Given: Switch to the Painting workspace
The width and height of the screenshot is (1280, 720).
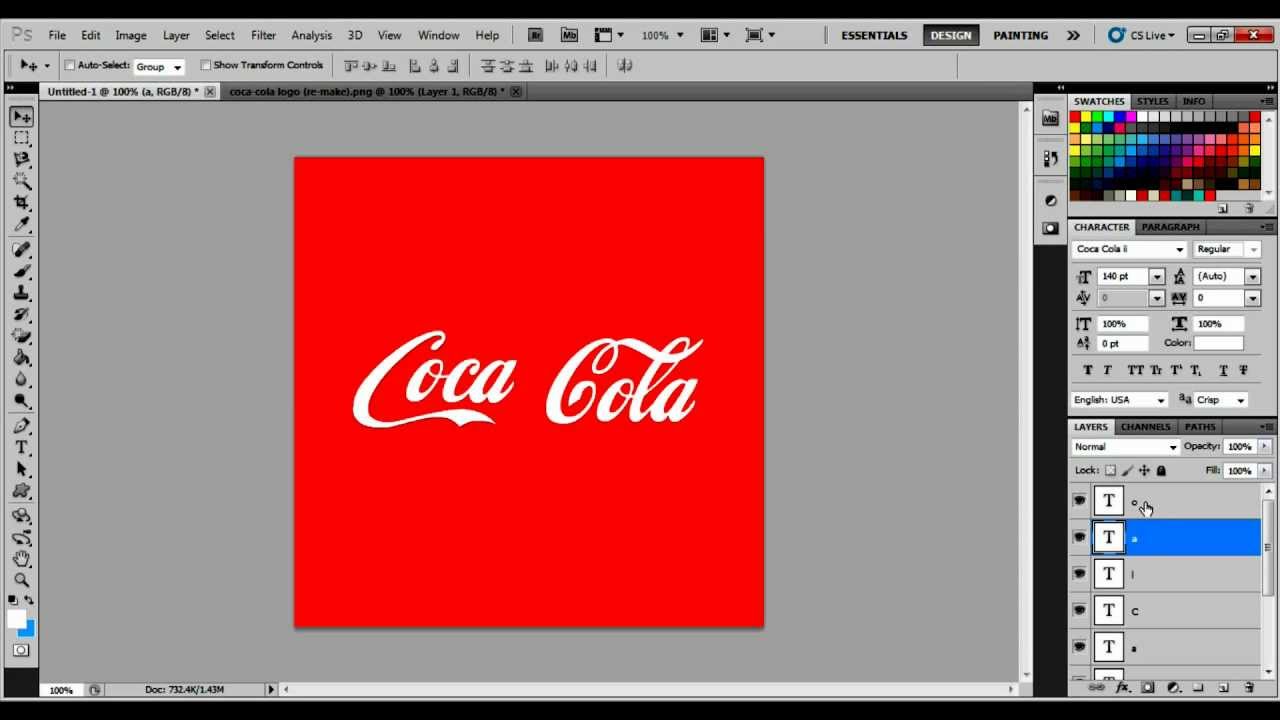Looking at the screenshot, I should coord(1021,35).
